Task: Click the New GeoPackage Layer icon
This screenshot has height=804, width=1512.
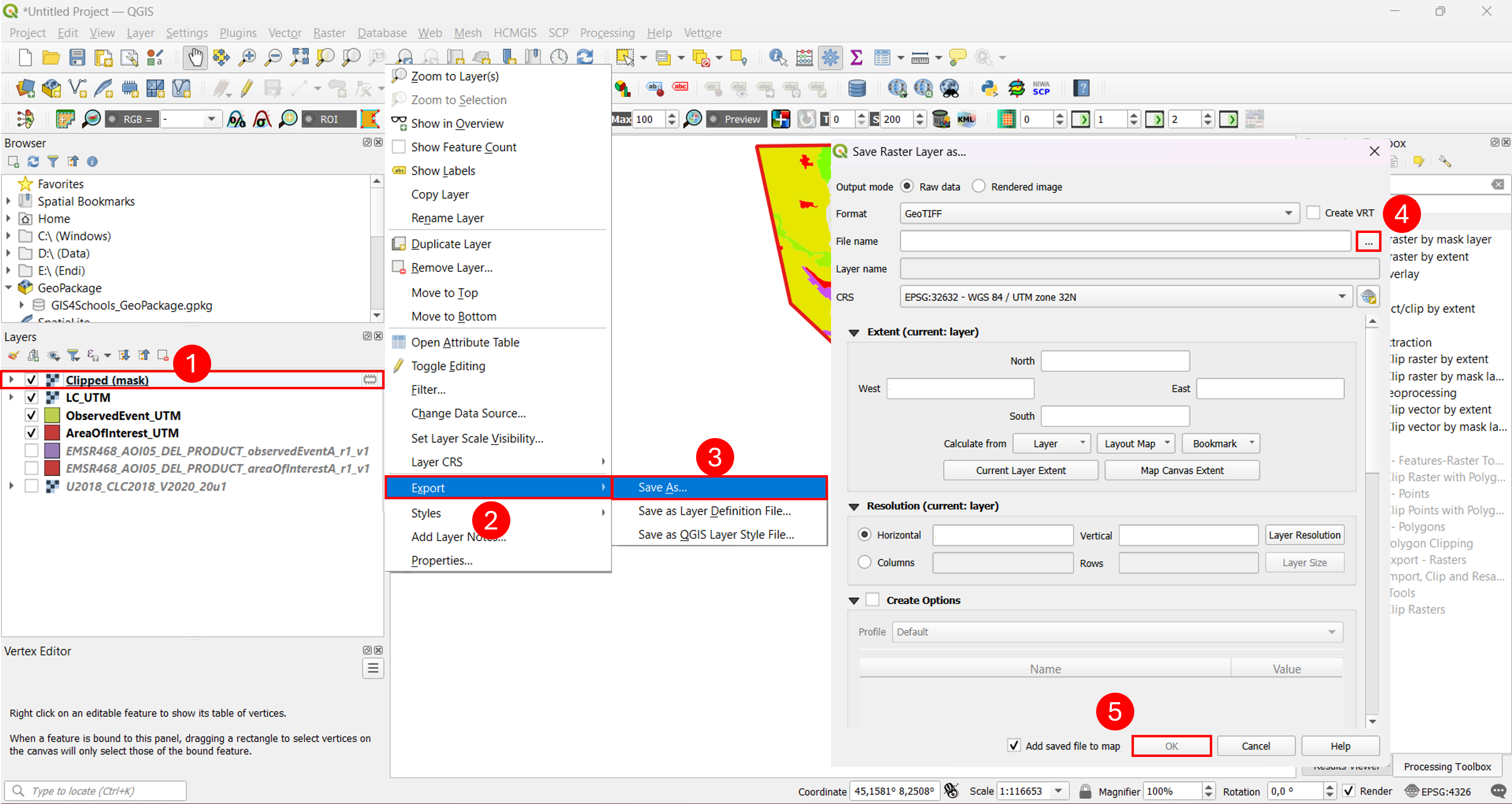Action: [x=51, y=88]
